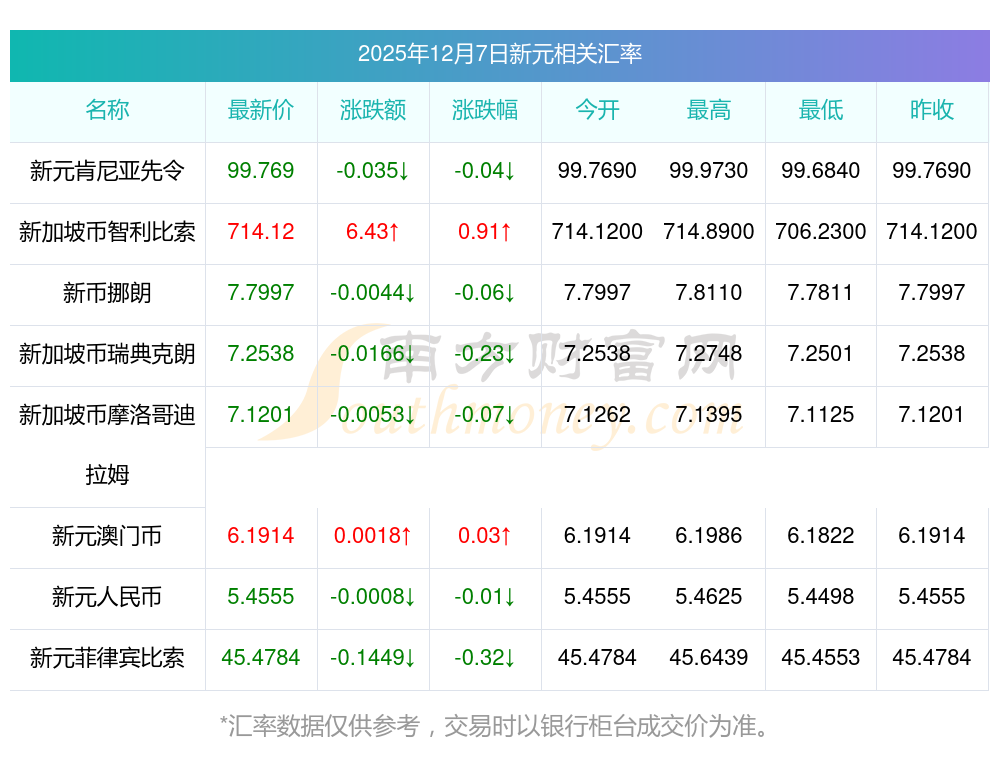Image resolution: width=1000 pixels, height=757 pixels.
Task: Click the -0.1449 change amount with down arrow
Action: [x=373, y=659]
